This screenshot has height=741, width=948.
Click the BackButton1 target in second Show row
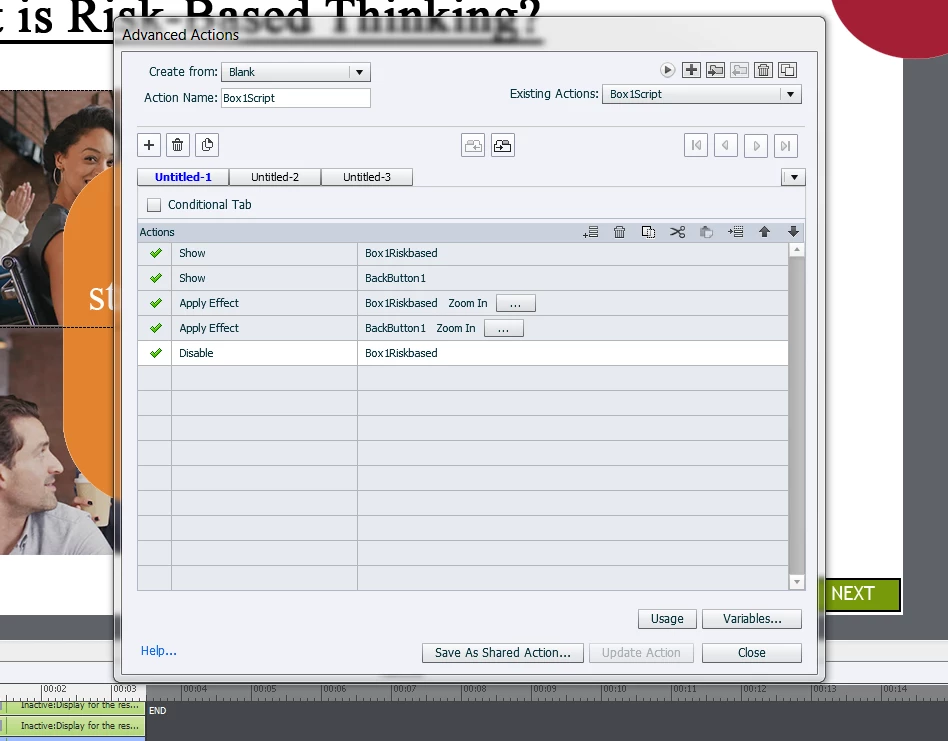tap(395, 278)
